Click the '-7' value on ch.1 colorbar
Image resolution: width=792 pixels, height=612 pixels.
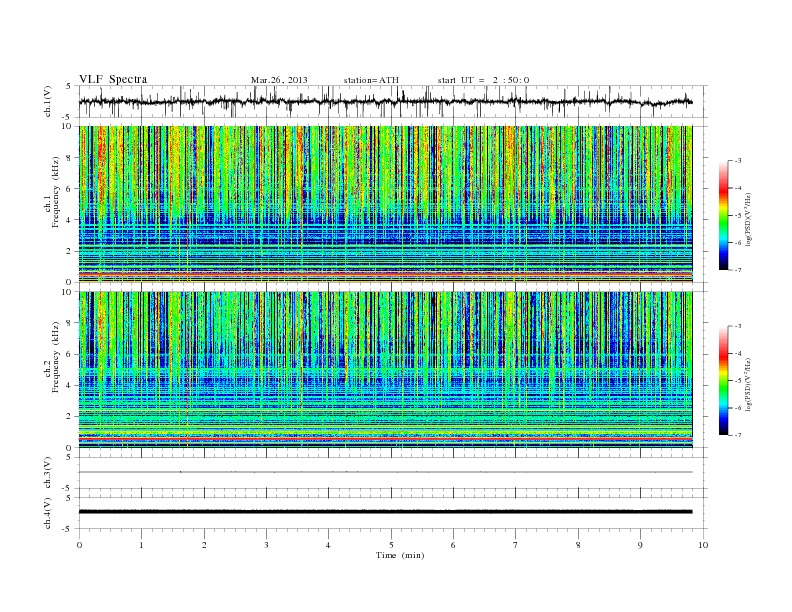pyautogui.click(x=738, y=270)
